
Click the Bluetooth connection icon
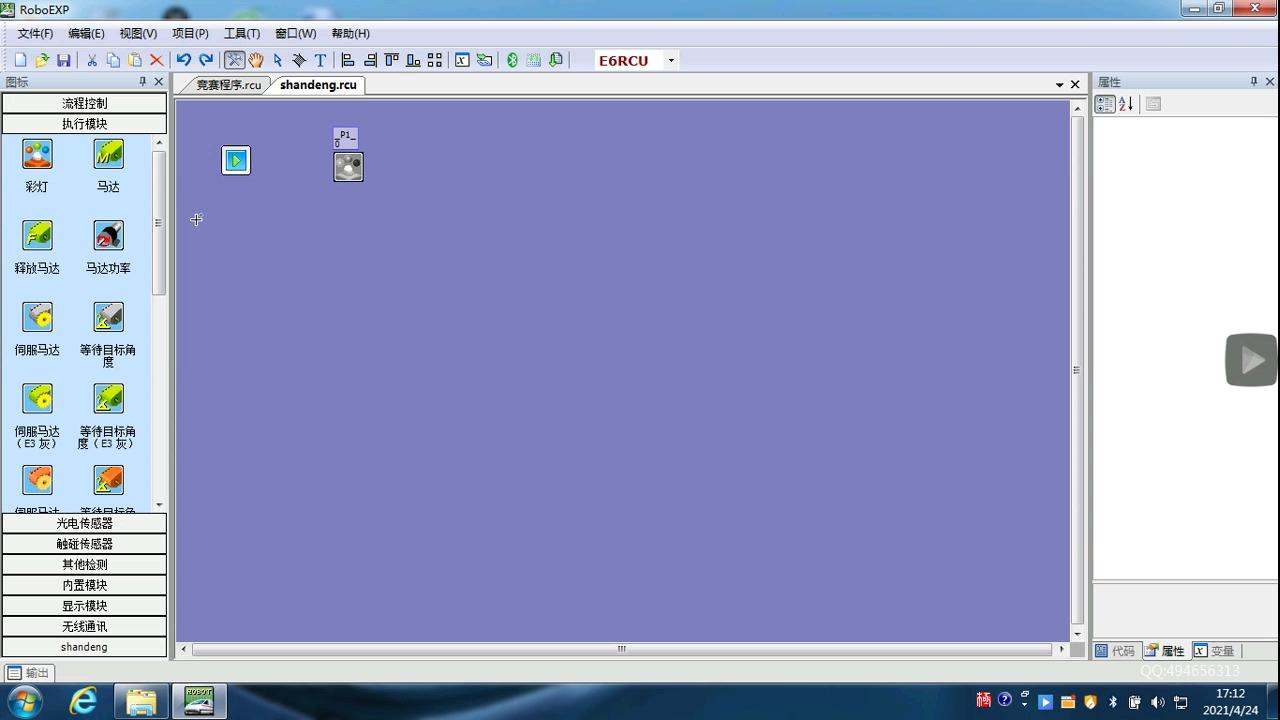click(512, 60)
